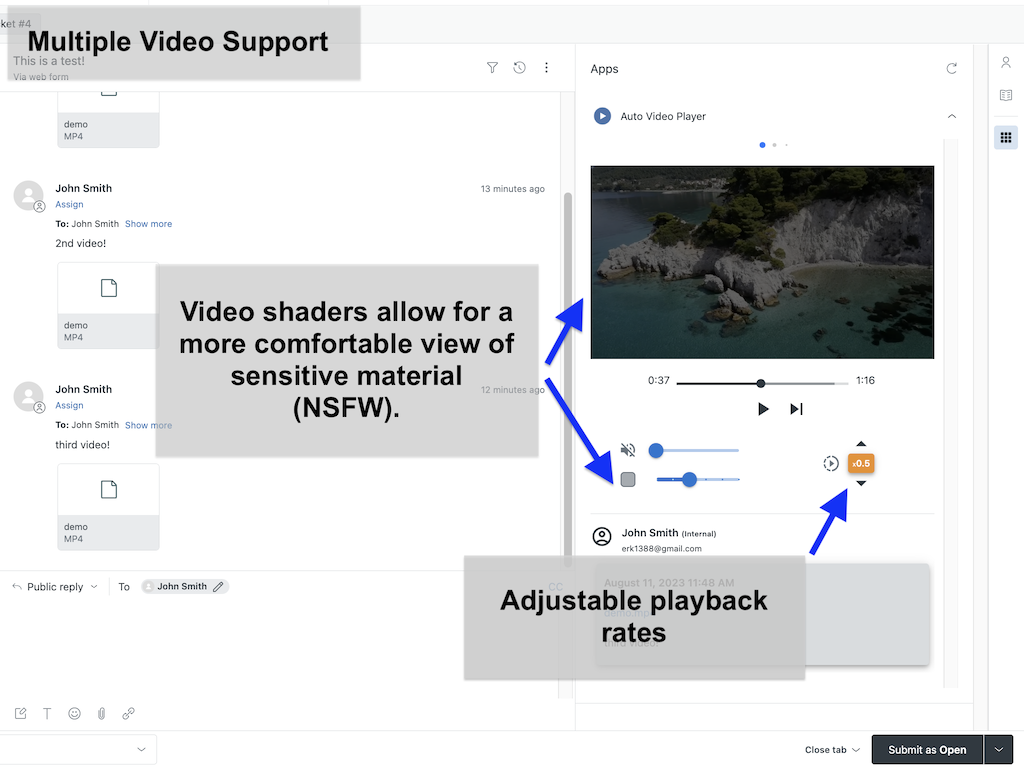
Task: Toggle text formatting T icon
Action: pyautogui.click(x=47, y=713)
